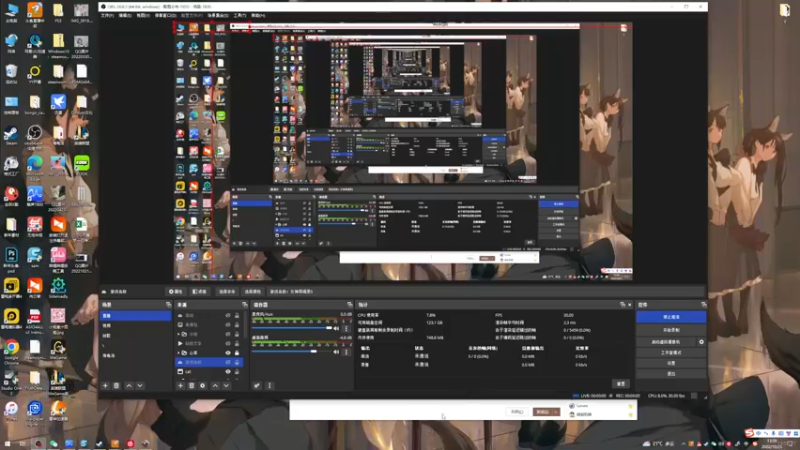This screenshot has height=450, width=800.
Task: Expand the hidden folder group above the media source
Action: point(179,334)
